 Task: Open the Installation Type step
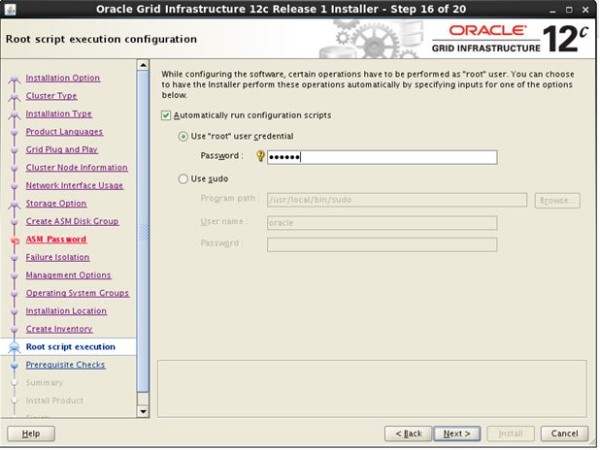click(x=59, y=114)
